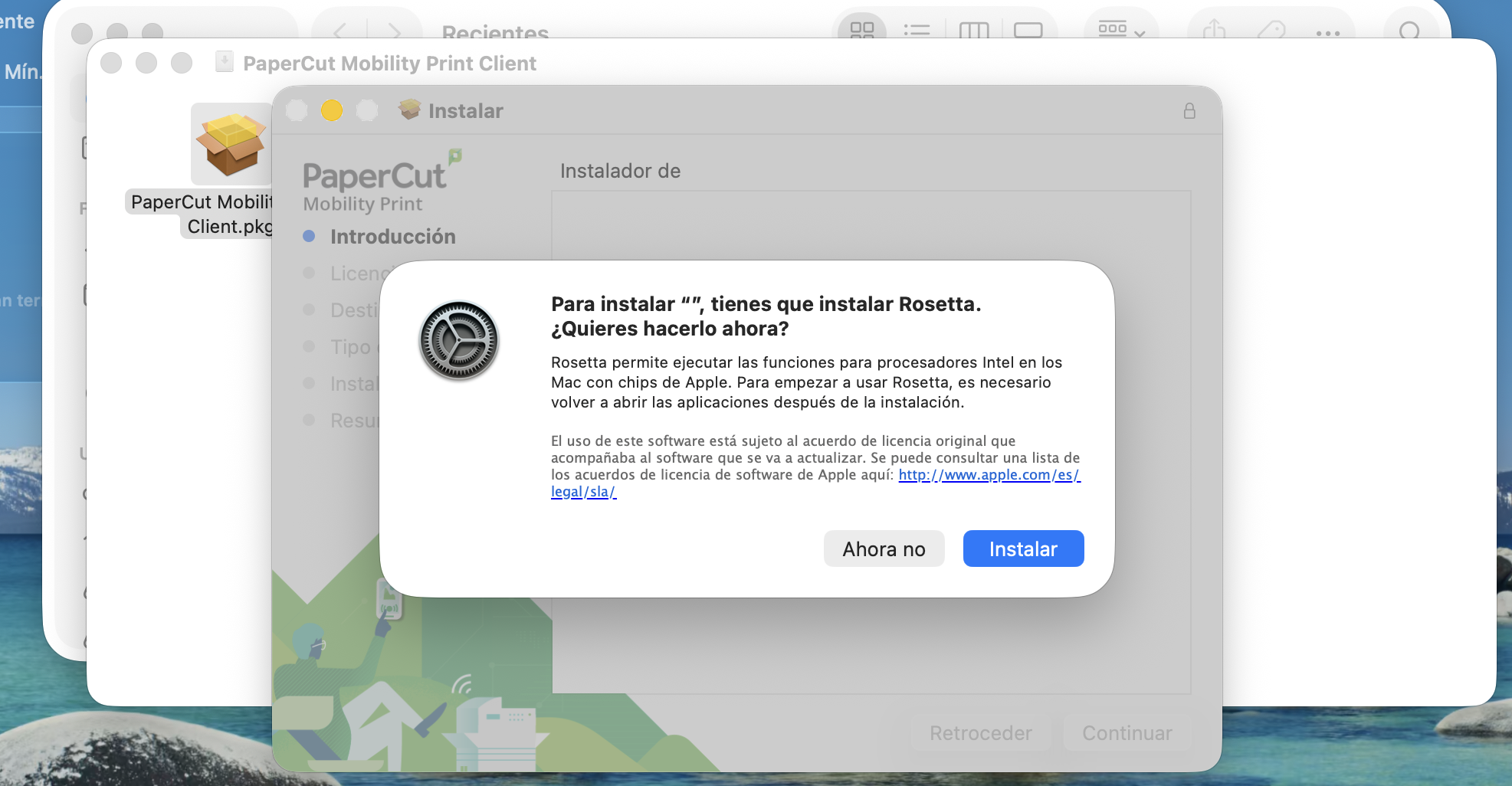The image size is (1512, 786).
Task: Click the Finder search magnifier icon
Action: click(x=1409, y=31)
